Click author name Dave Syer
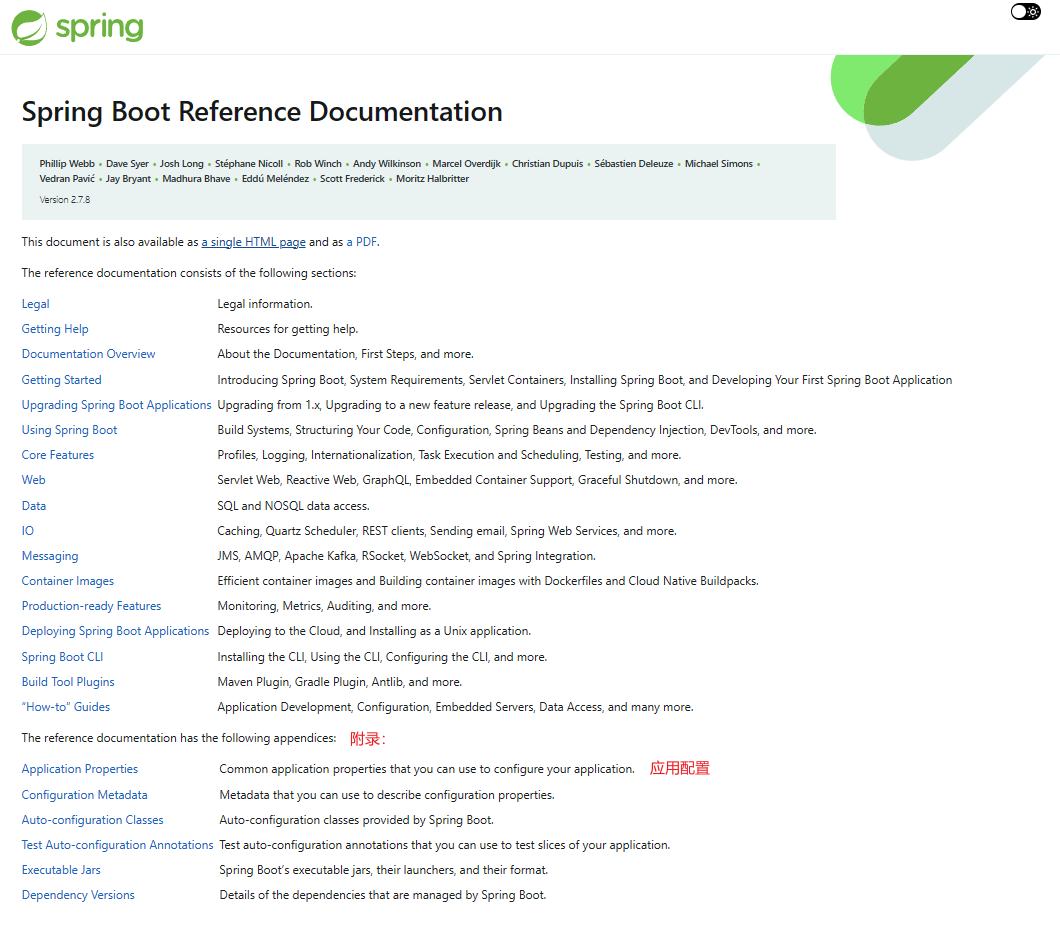The image size is (1060, 934). pos(127,164)
